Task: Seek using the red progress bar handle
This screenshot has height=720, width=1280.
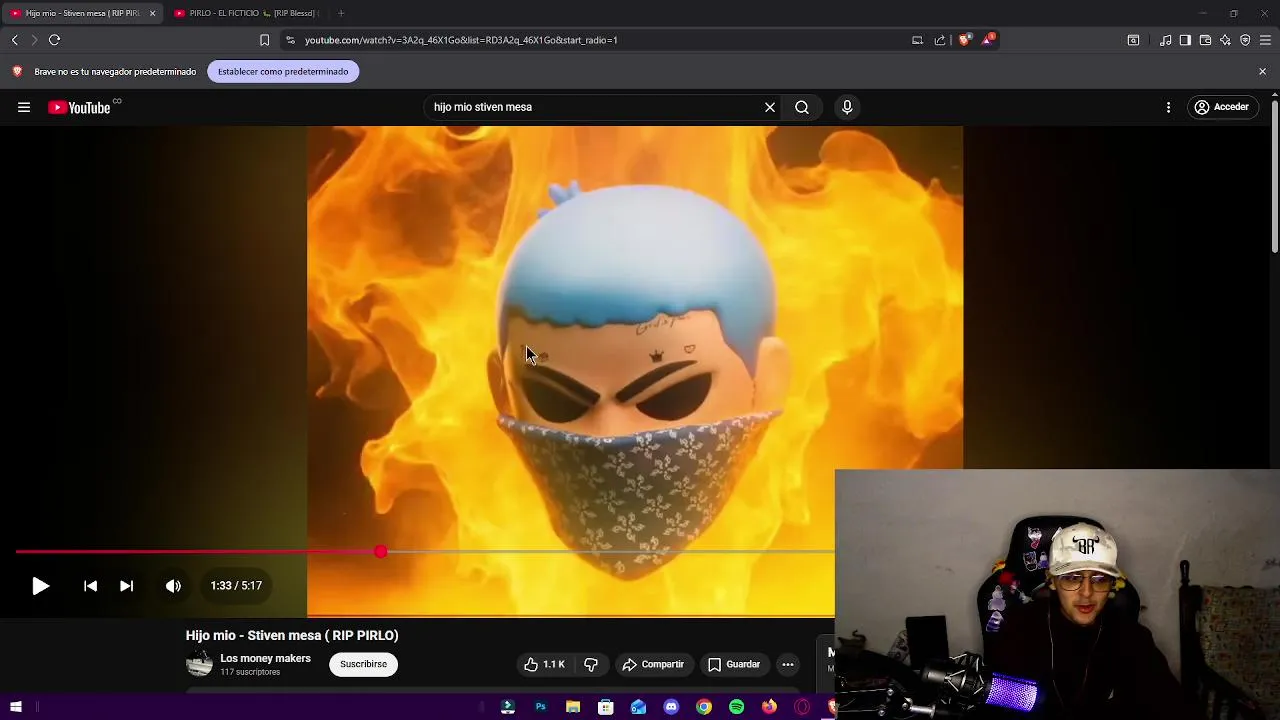Action: tap(381, 552)
